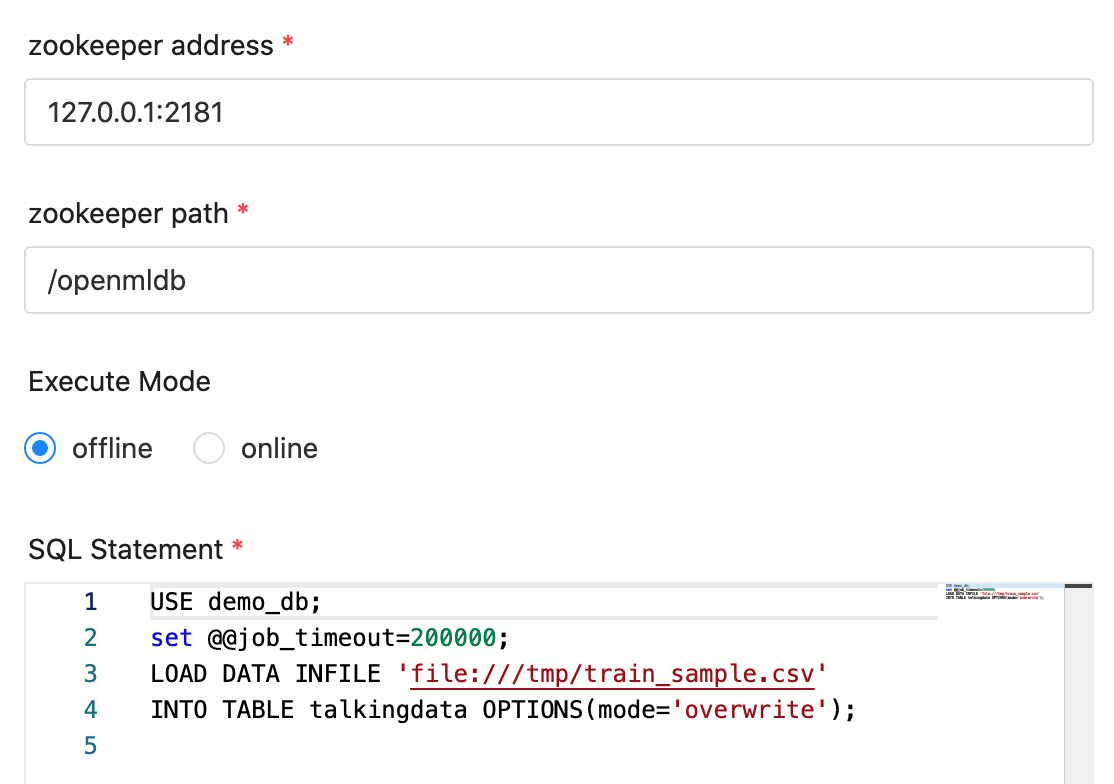Click the Execute Mode section label
The width and height of the screenshot is (1114, 784).
coord(119,381)
